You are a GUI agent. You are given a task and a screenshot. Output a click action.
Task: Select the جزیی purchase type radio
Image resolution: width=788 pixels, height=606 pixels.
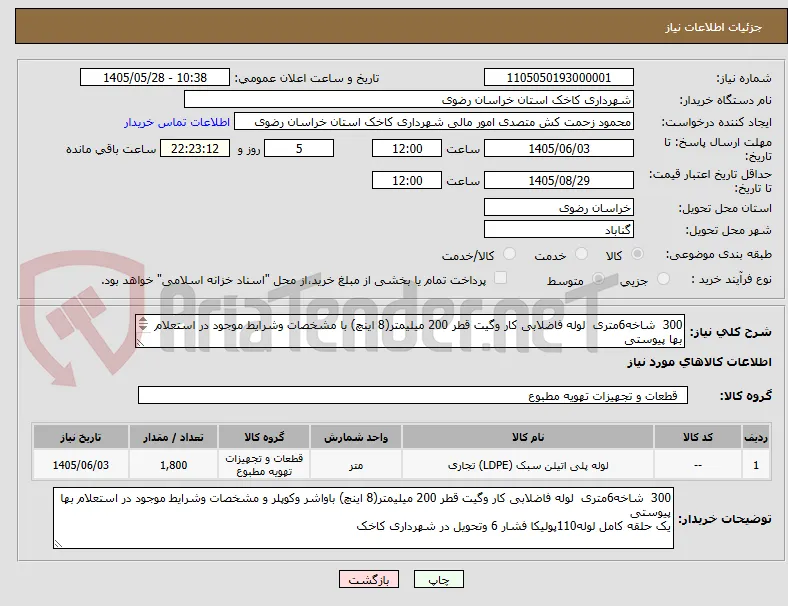663,278
